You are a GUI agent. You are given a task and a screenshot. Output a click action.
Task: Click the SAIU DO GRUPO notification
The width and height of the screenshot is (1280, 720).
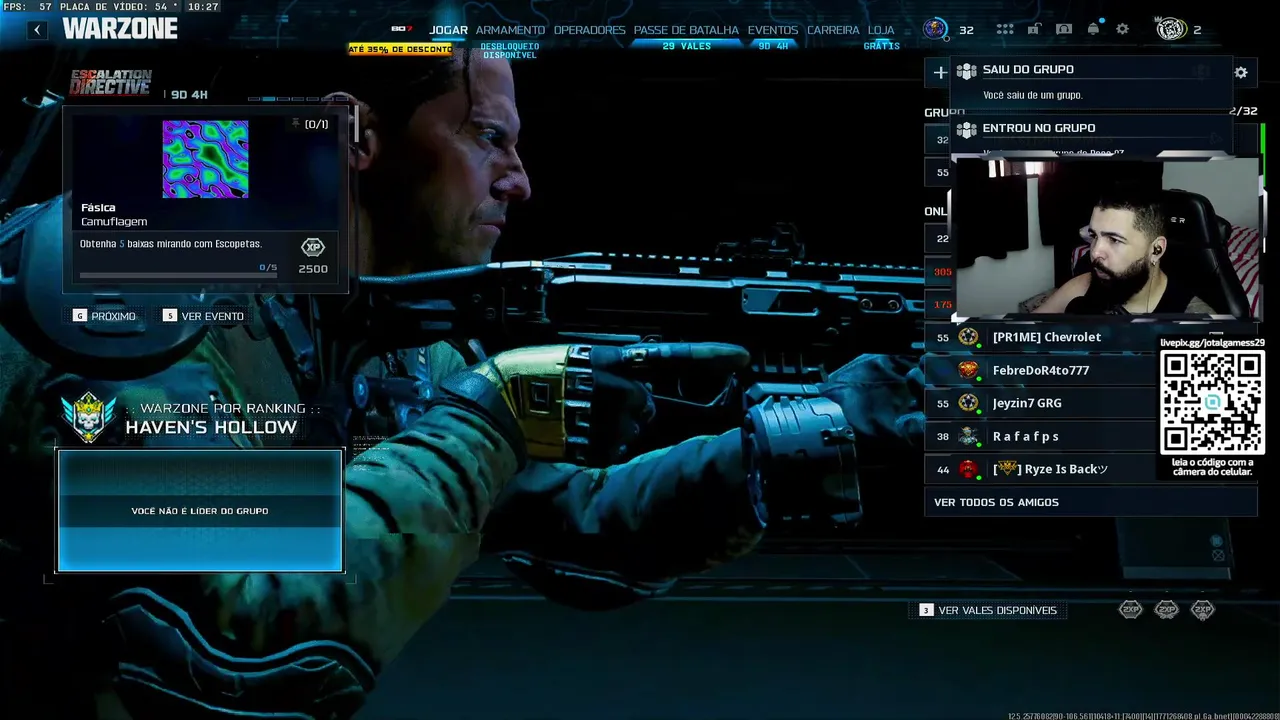pos(1091,82)
